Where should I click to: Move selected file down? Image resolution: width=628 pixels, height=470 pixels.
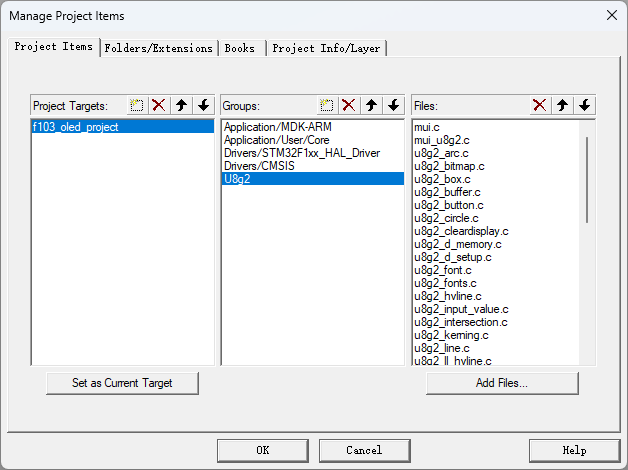pyautogui.click(x=584, y=106)
